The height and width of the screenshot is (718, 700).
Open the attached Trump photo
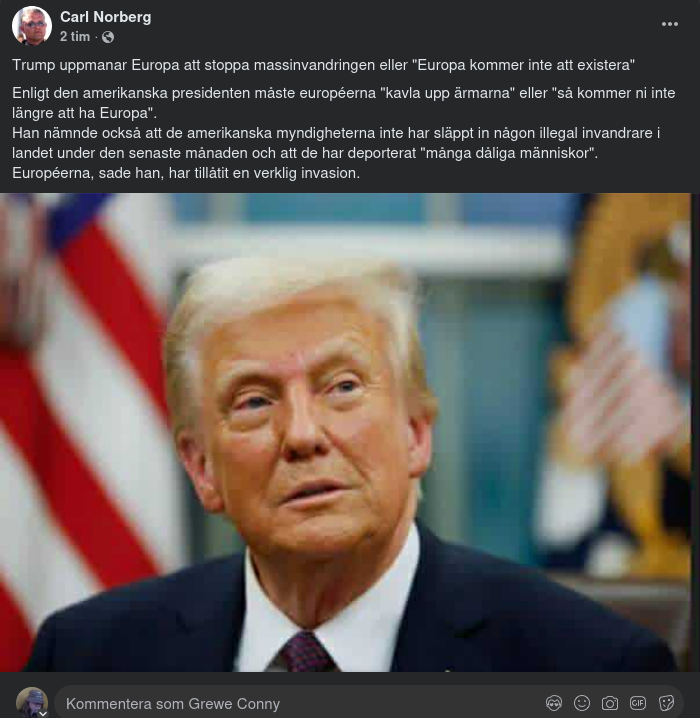click(345, 432)
